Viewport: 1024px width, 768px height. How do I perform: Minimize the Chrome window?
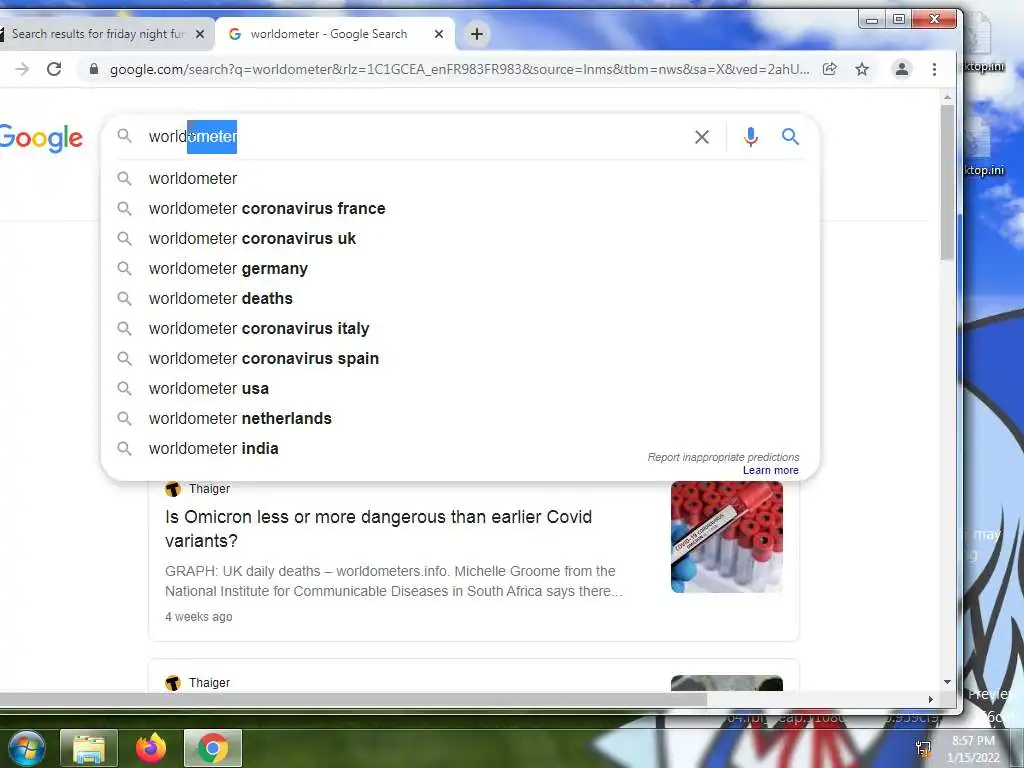[872, 20]
